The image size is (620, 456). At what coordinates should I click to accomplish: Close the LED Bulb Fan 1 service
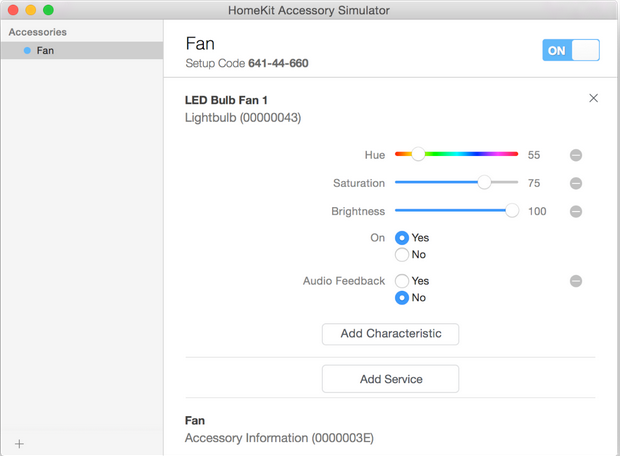point(593,98)
